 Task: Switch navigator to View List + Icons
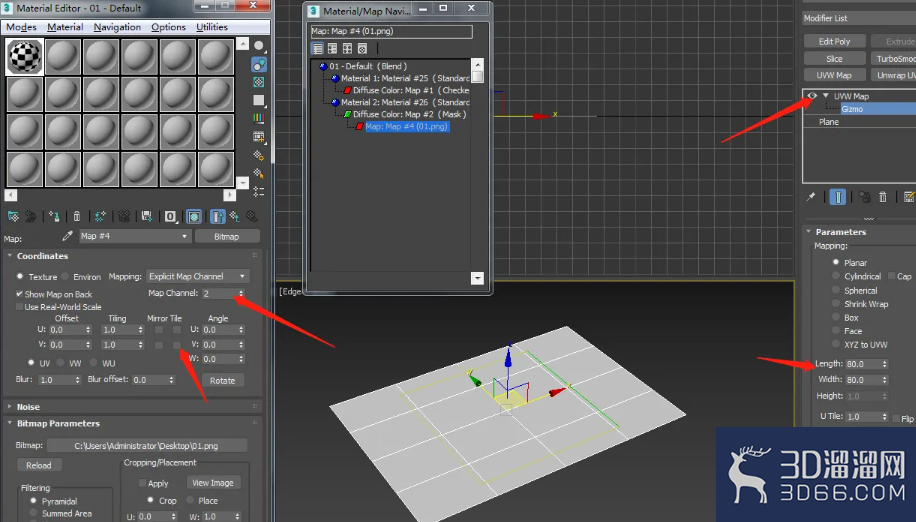click(x=332, y=48)
